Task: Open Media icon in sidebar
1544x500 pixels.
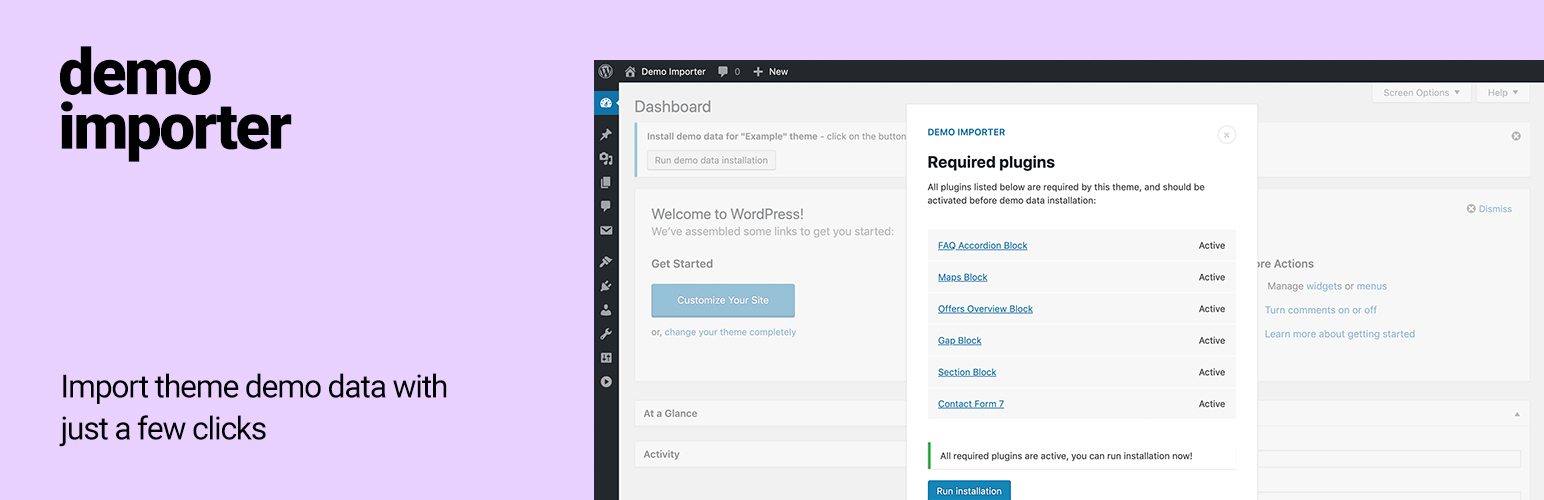Action: pyautogui.click(x=606, y=158)
